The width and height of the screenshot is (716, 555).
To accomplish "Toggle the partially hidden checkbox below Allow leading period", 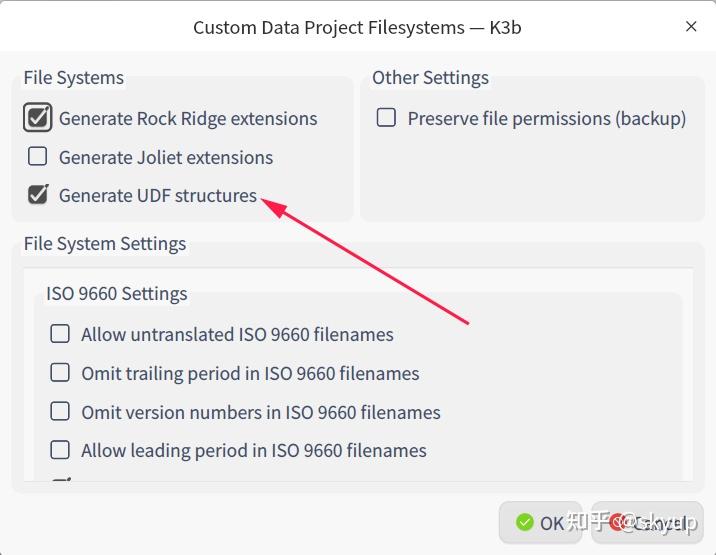I will [x=60, y=482].
